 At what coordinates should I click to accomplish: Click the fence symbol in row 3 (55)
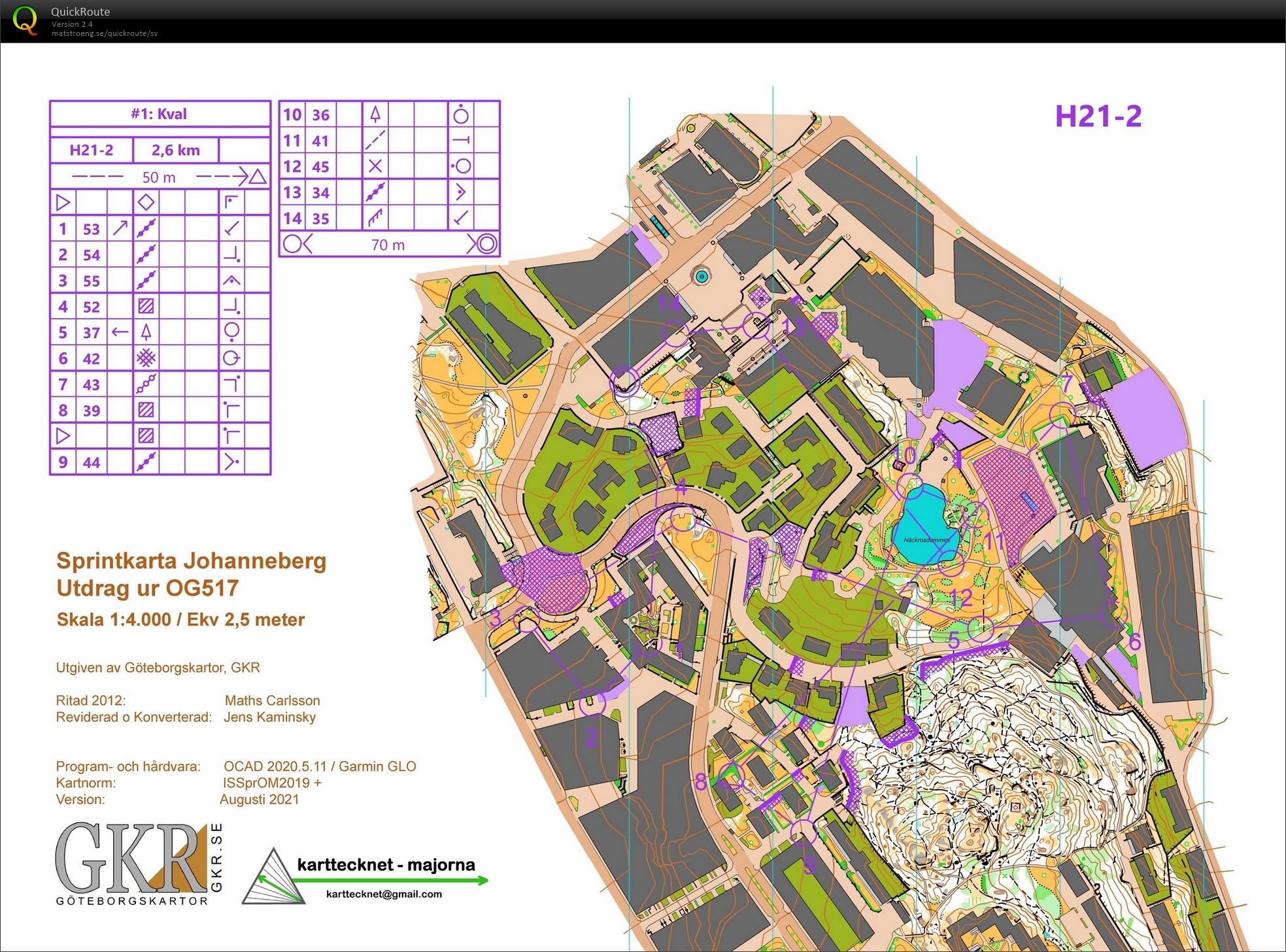[146, 280]
